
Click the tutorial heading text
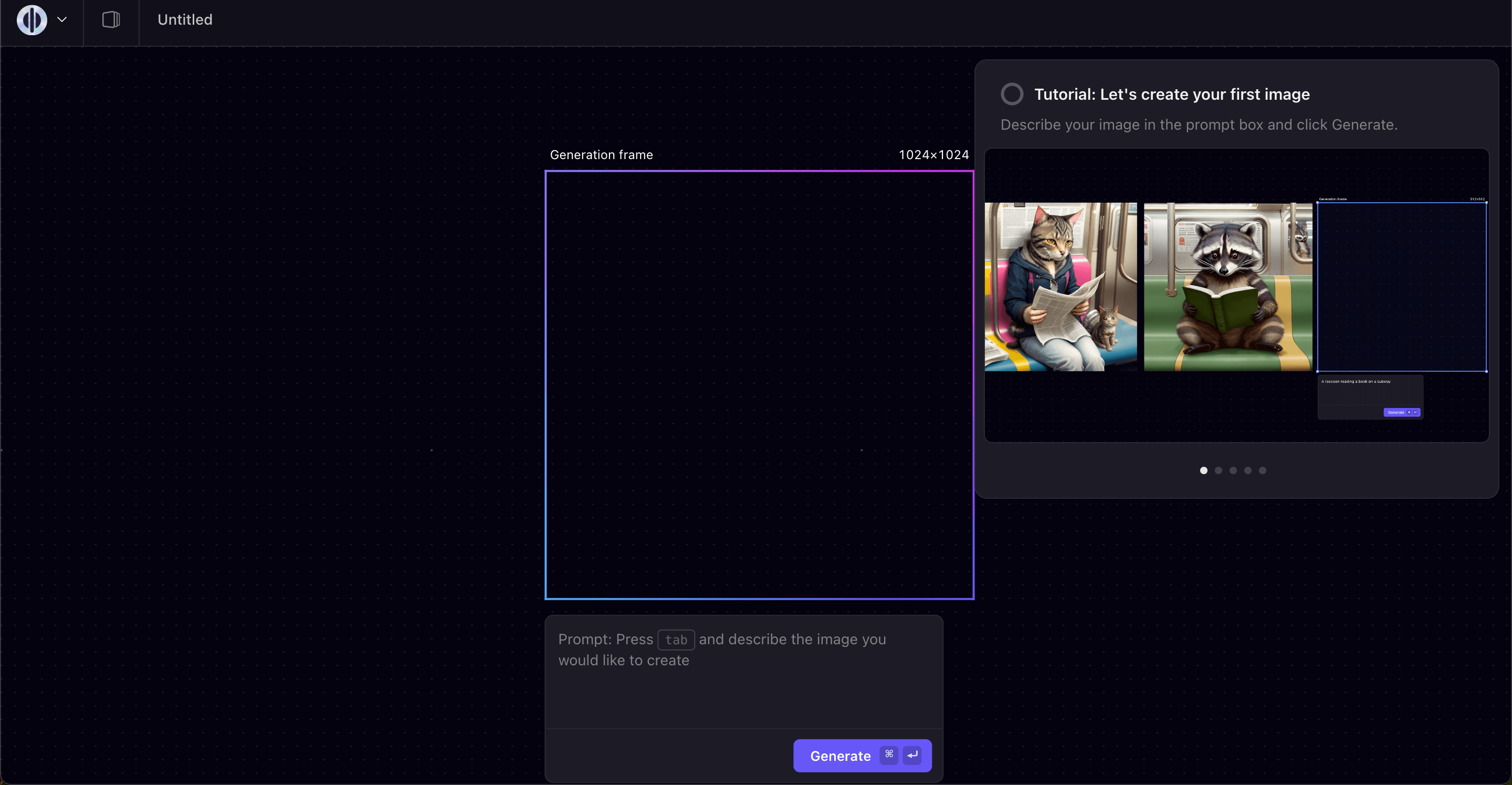click(1172, 95)
